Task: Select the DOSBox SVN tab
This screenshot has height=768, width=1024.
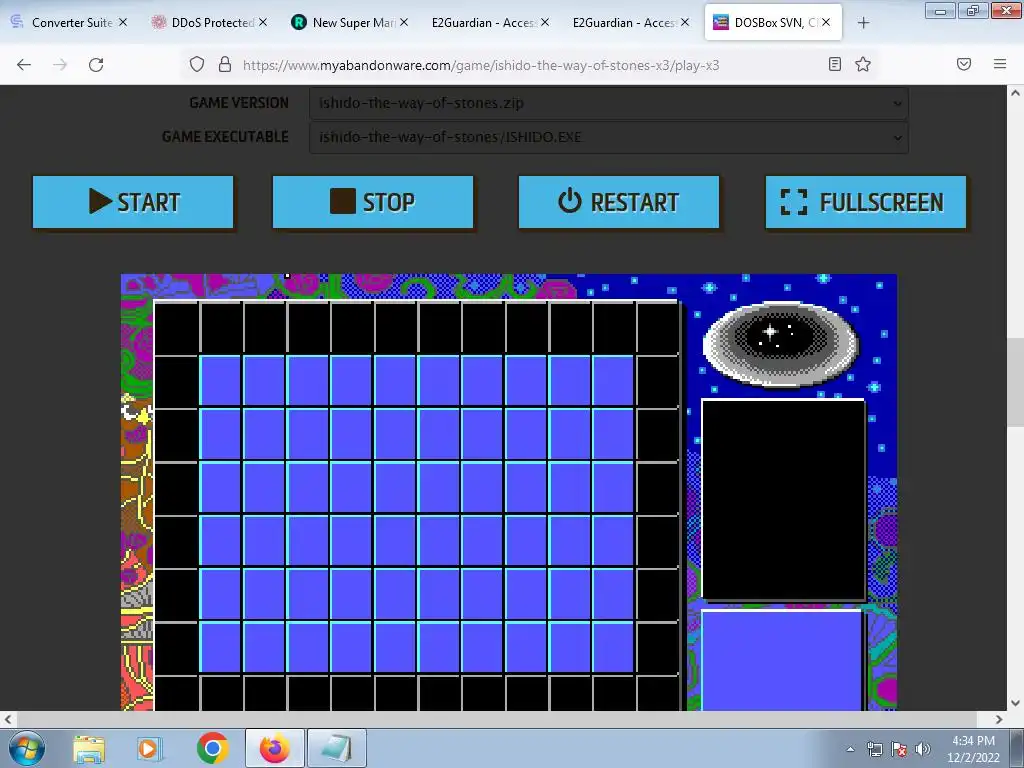Action: 773,22
